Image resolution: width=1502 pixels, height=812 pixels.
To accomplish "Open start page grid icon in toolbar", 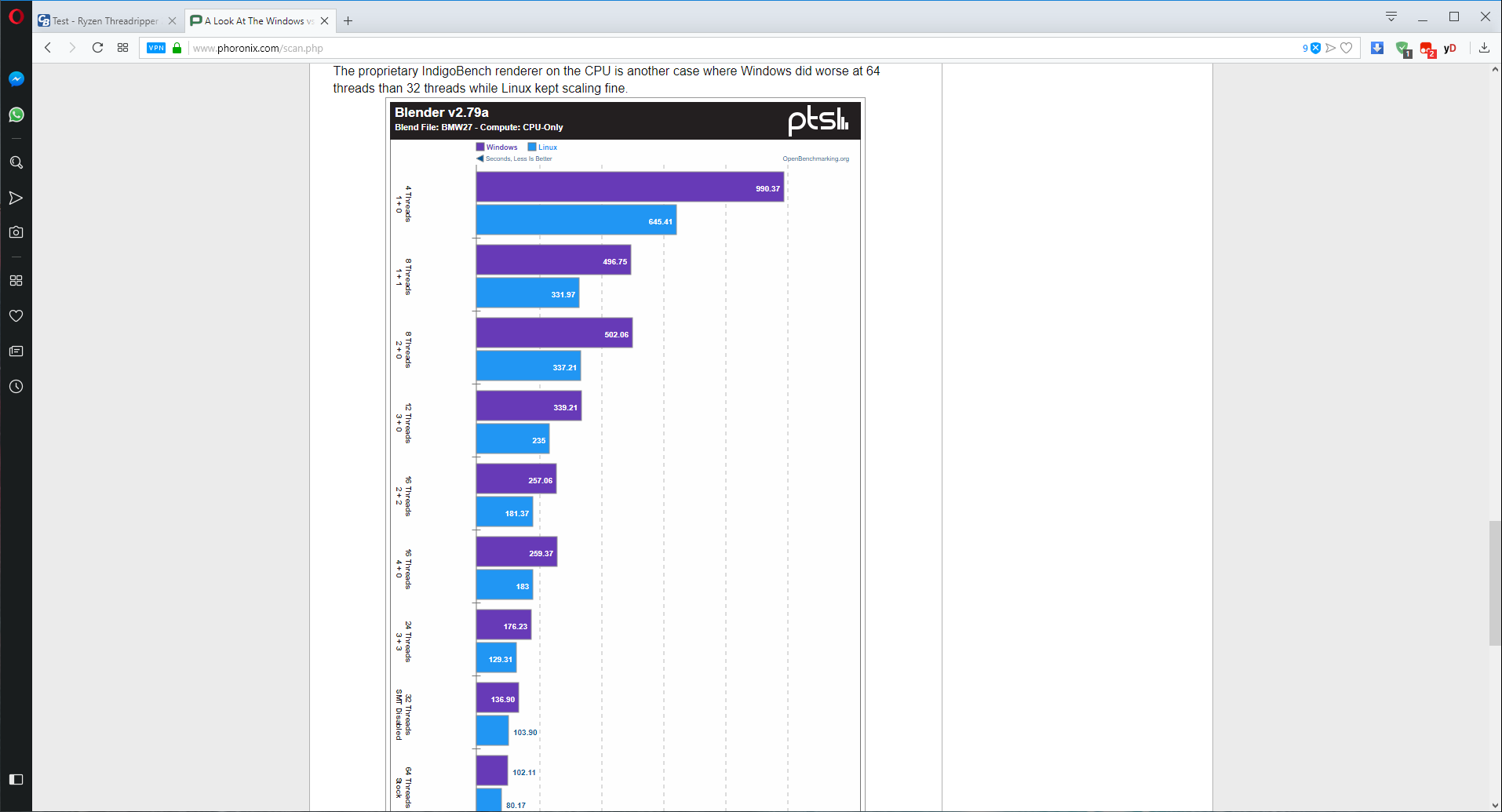I will (x=122, y=48).
